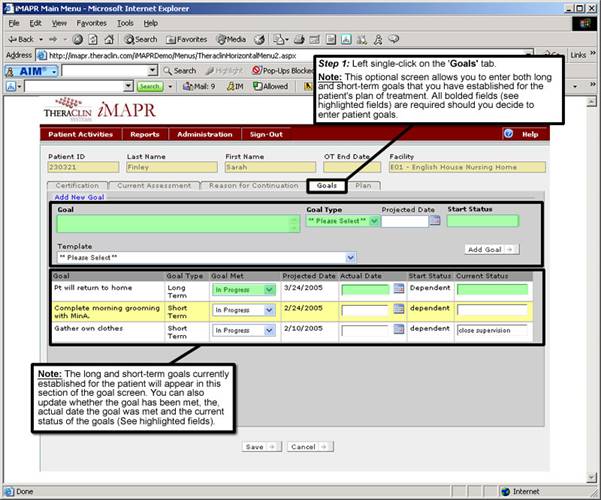Click the Pop-Ups Blocked toolbar button
The height and width of the screenshot is (500, 601).
click(286, 71)
